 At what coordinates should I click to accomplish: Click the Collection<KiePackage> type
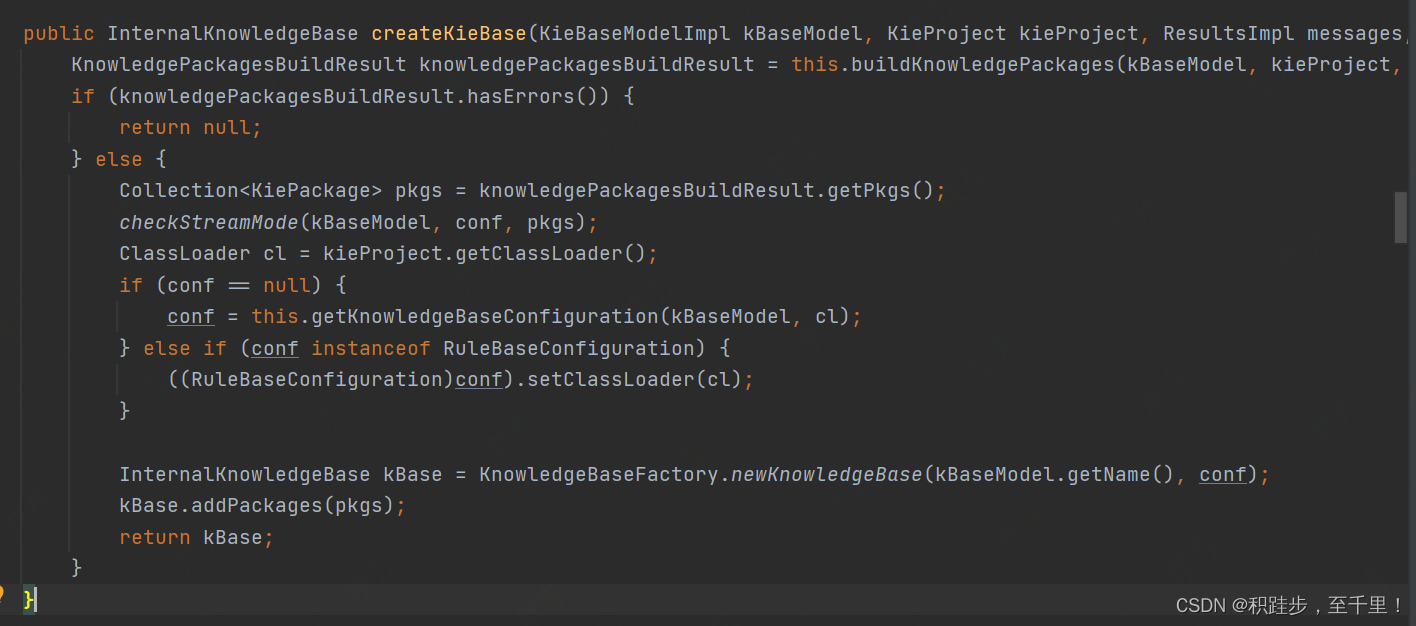(251, 191)
